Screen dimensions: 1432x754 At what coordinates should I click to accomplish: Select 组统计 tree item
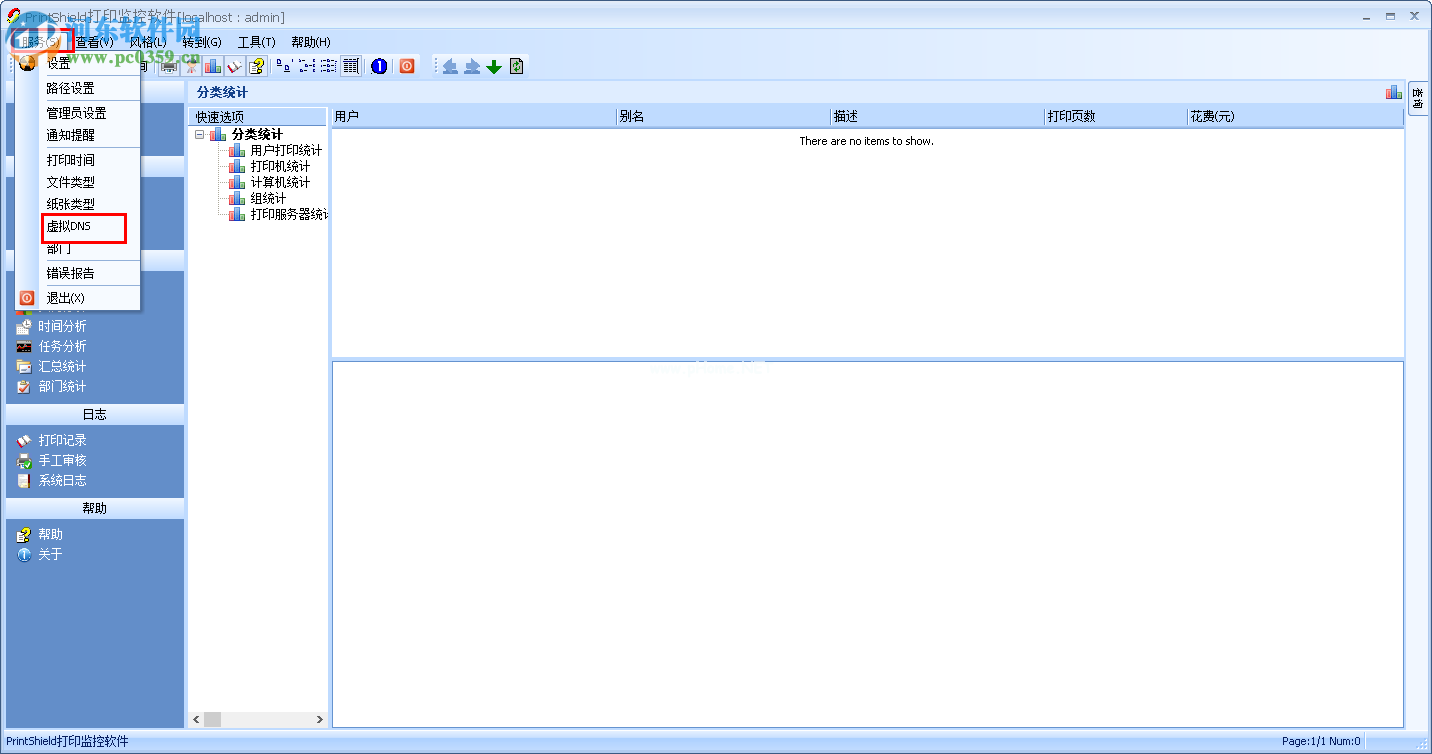[x=268, y=198]
